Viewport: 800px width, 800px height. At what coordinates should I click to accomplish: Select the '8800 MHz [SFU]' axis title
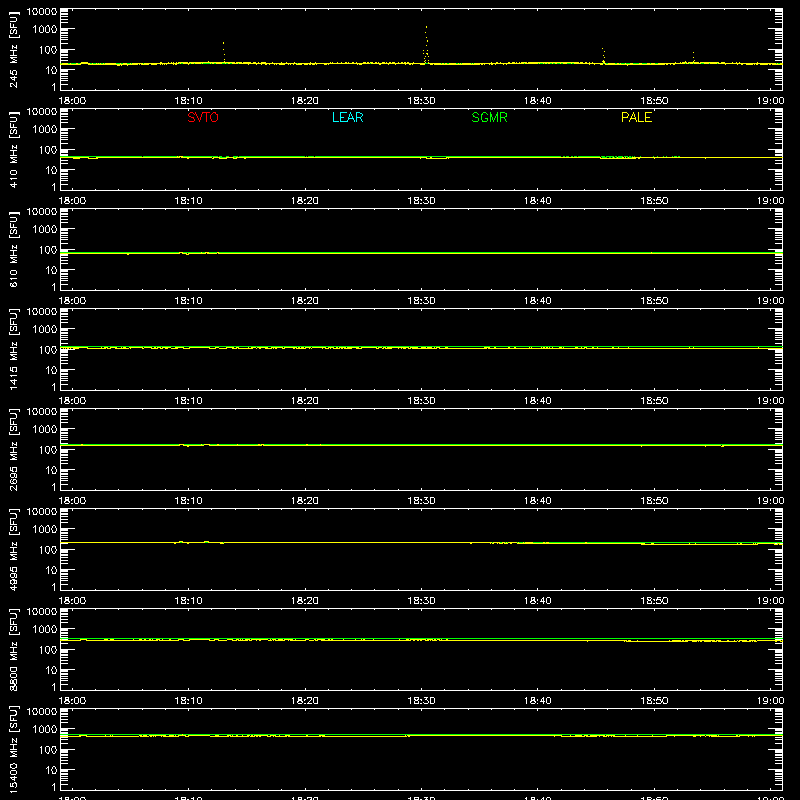(13, 650)
